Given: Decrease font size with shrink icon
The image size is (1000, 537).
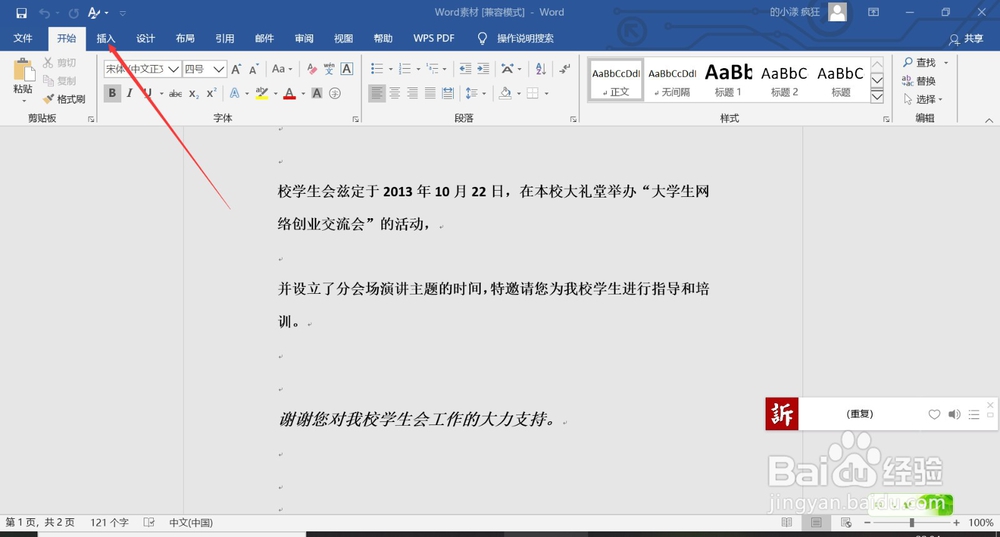Looking at the screenshot, I should coord(254,69).
